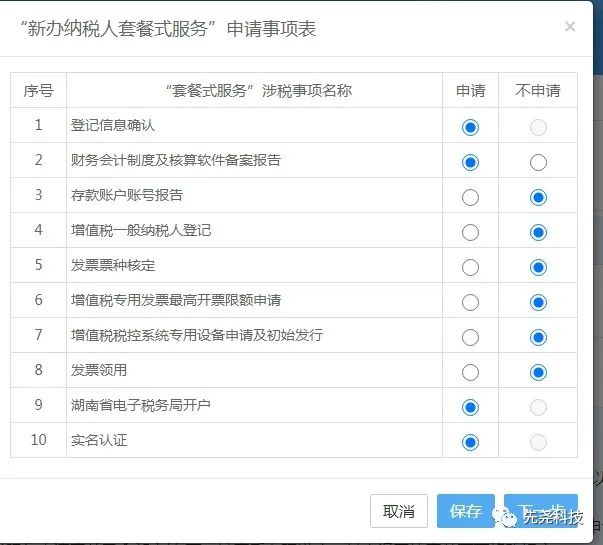Select 不申请 for 增值税专用发票最高开票限额申请
The width and height of the screenshot is (603, 545).
point(538,302)
